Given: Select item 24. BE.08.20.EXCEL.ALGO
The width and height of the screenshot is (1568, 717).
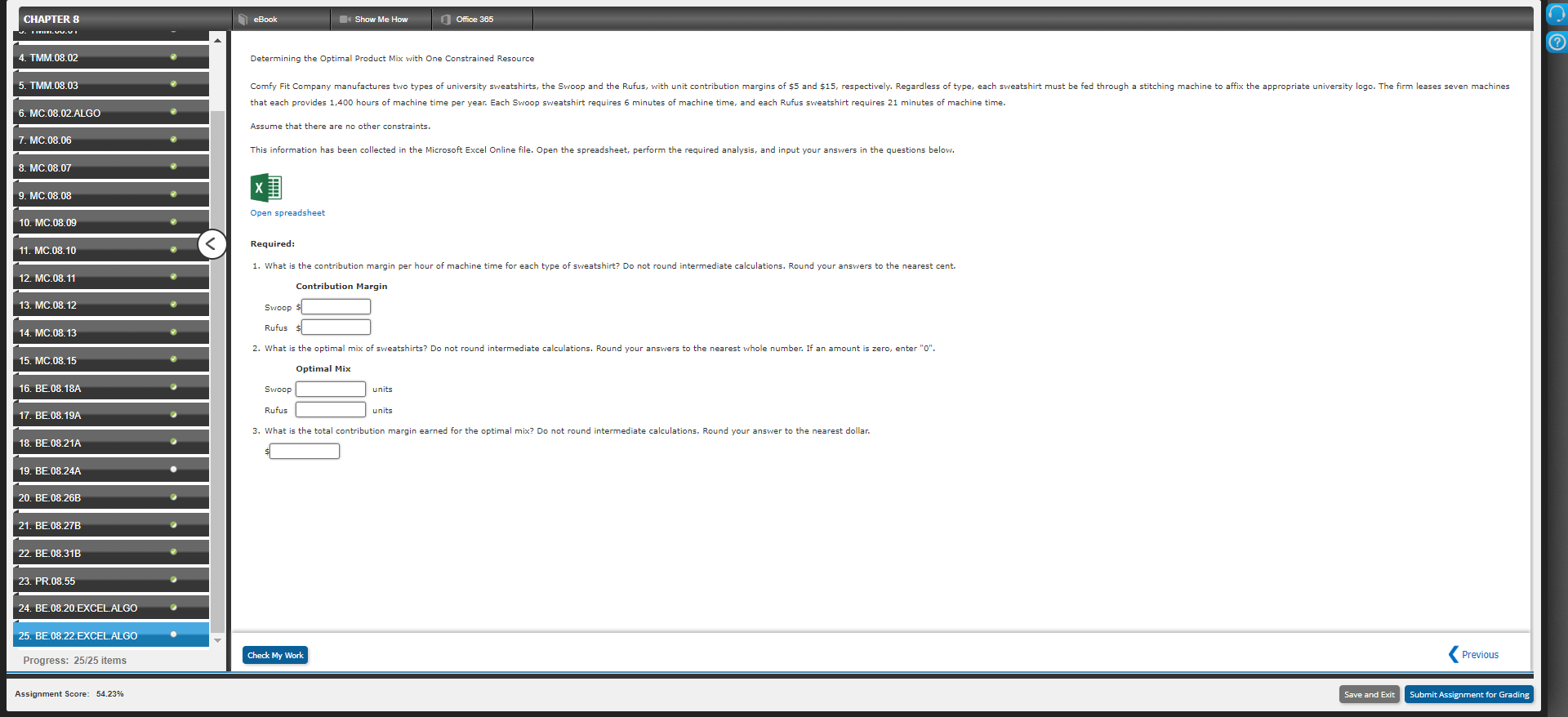Looking at the screenshot, I should coord(111,608).
